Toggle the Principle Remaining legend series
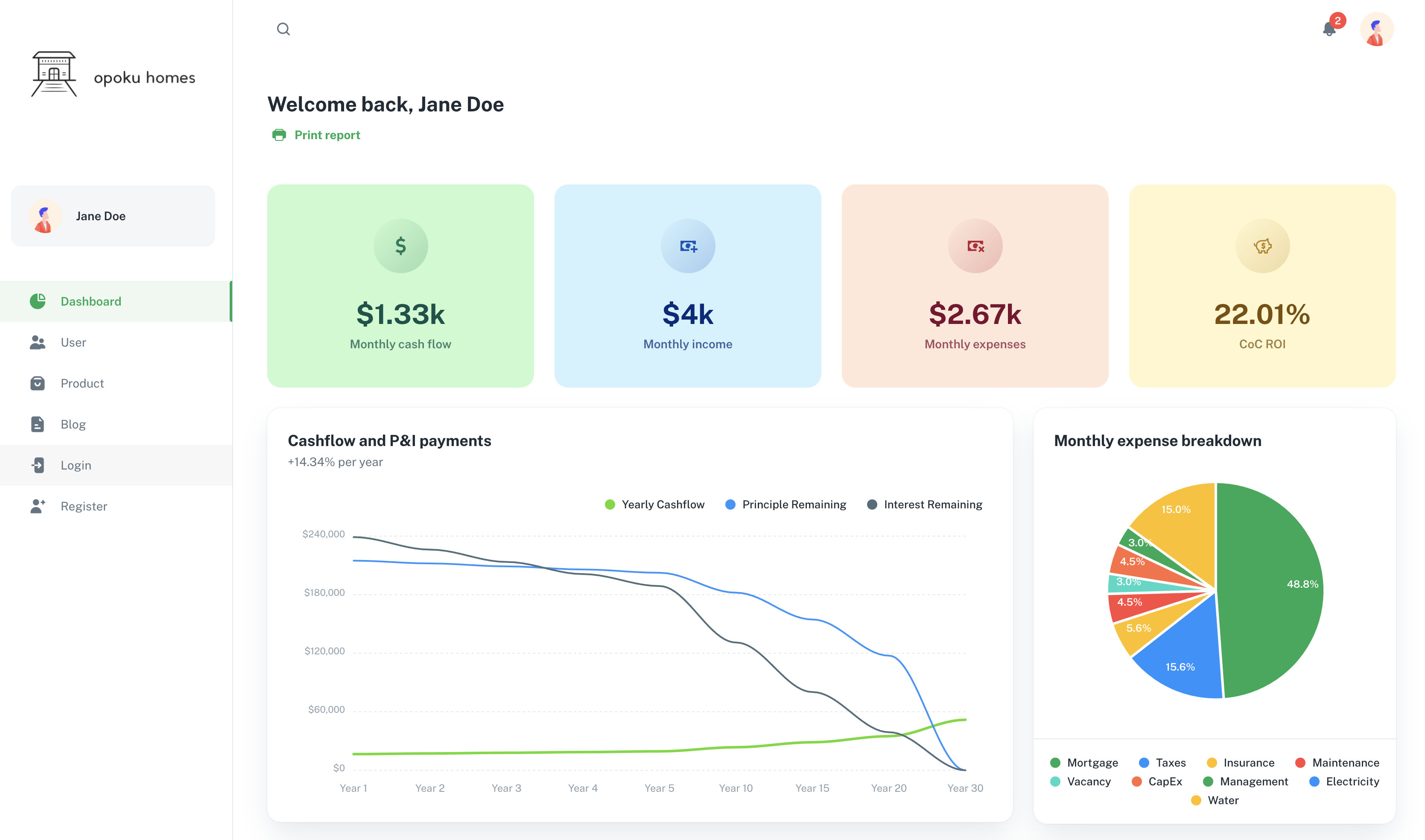1425x840 pixels. [x=786, y=505]
